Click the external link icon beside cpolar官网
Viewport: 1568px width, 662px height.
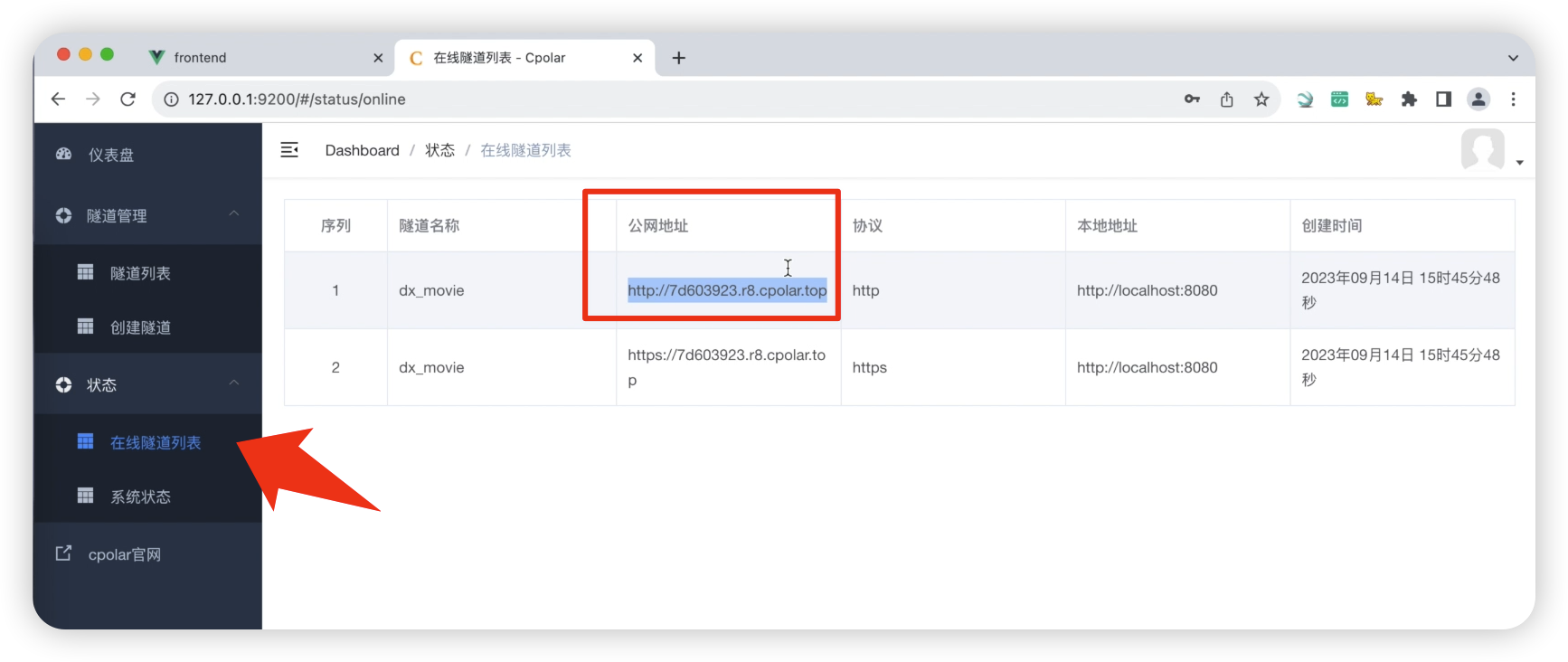[63, 553]
